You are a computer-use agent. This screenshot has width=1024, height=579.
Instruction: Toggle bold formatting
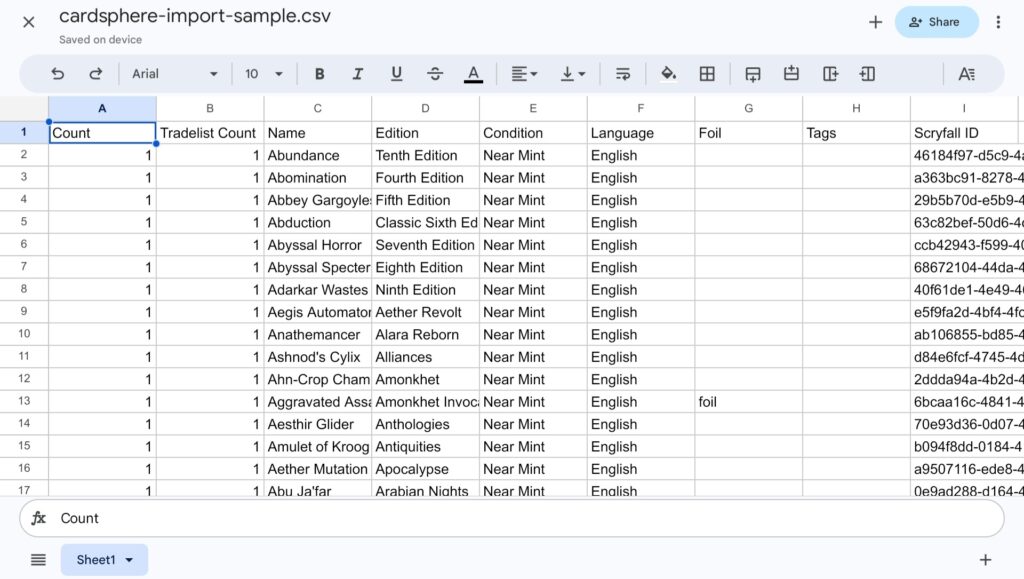(319, 73)
